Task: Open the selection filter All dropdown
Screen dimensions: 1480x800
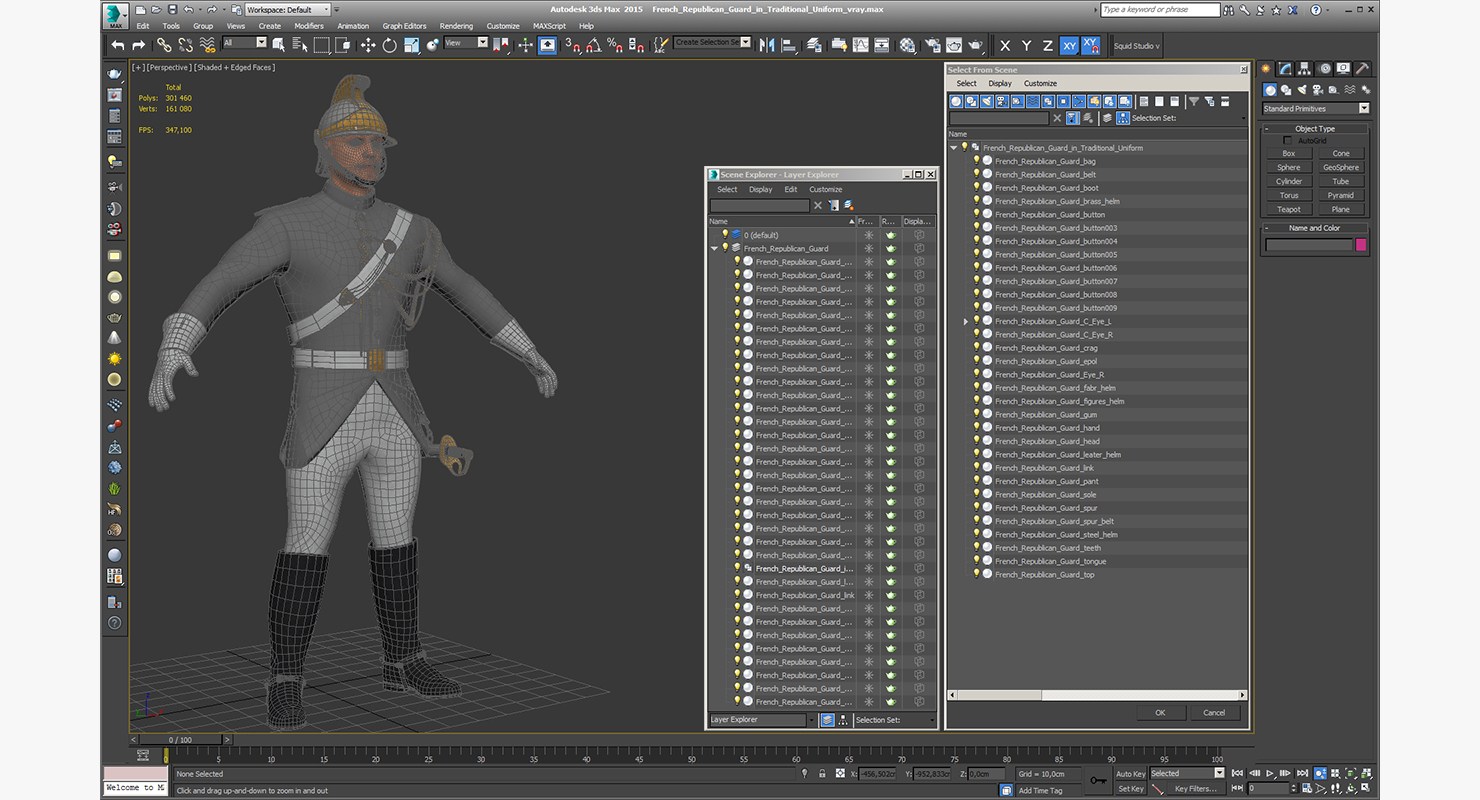Action: (x=245, y=43)
